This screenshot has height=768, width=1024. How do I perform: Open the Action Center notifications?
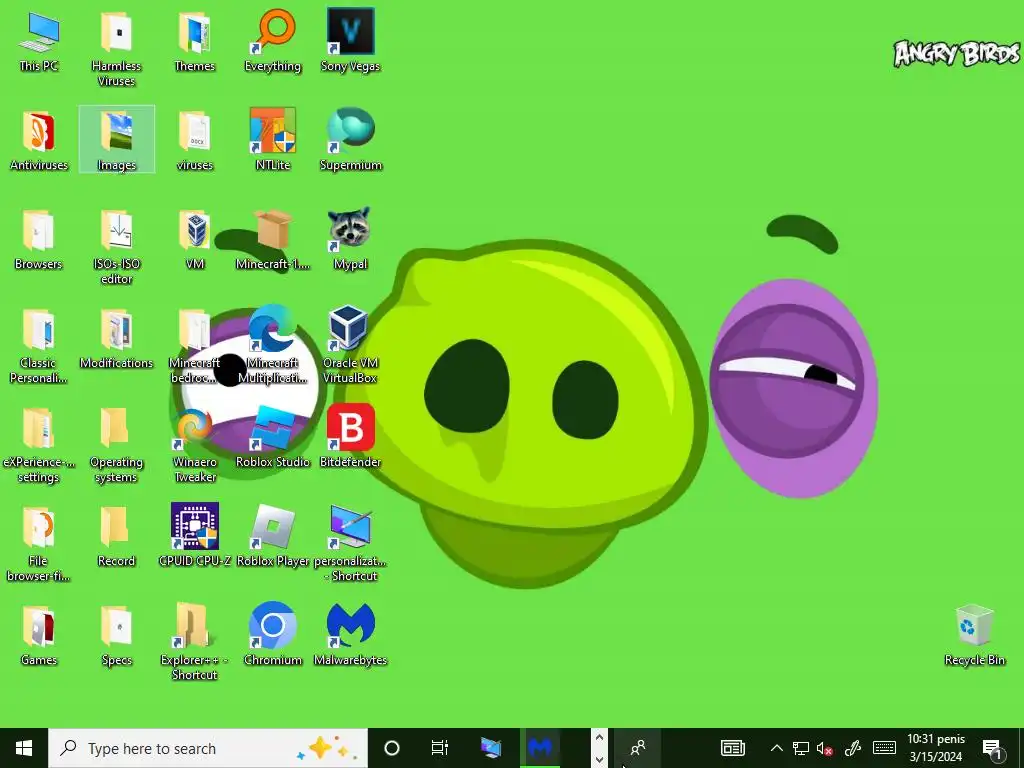[x=992, y=748]
